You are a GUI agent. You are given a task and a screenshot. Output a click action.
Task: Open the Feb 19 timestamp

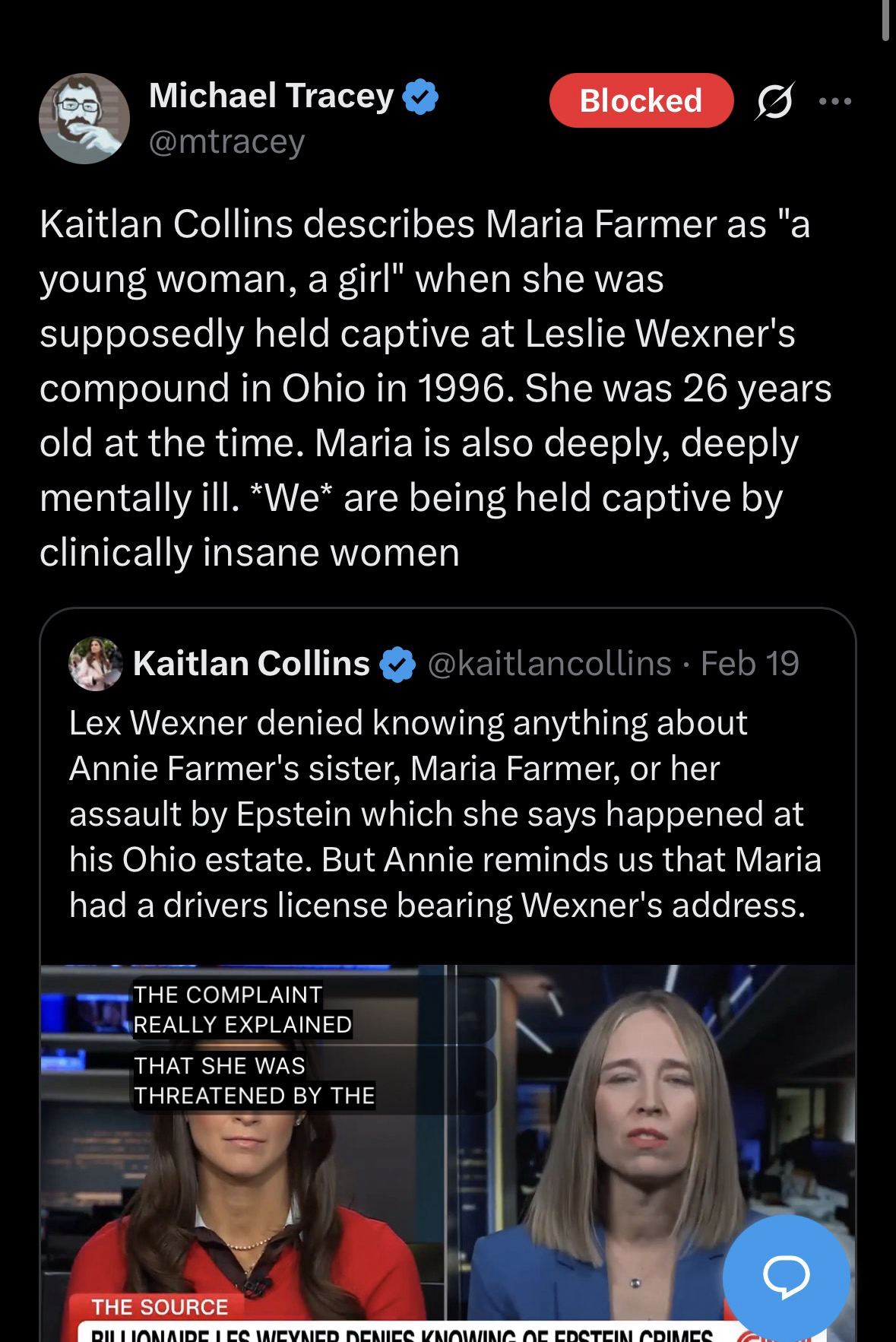(749, 664)
